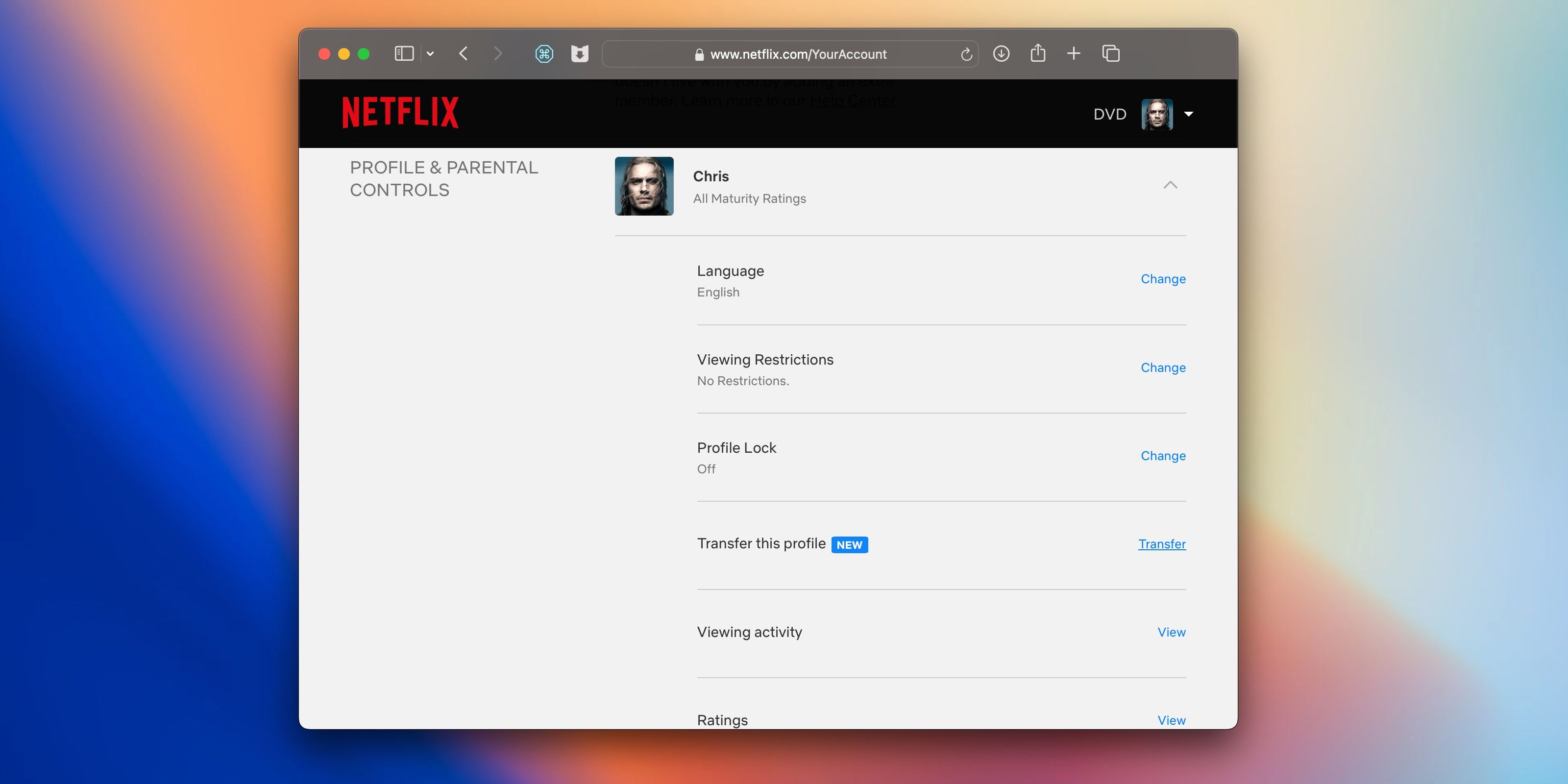Expand the sidebar tab group chevron
This screenshot has width=1568, height=784.
click(431, 53)
